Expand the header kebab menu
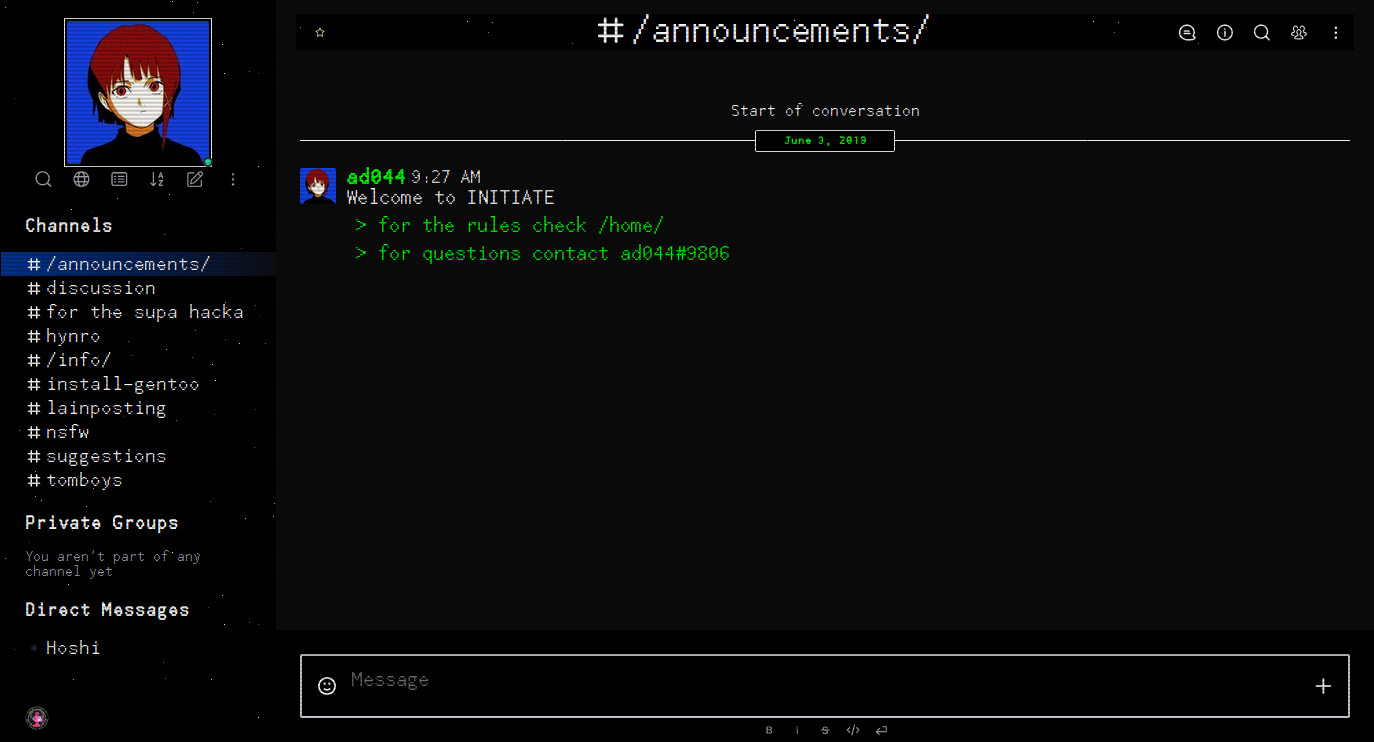This screenshot has height=742, width=1374. point(1336,33)
